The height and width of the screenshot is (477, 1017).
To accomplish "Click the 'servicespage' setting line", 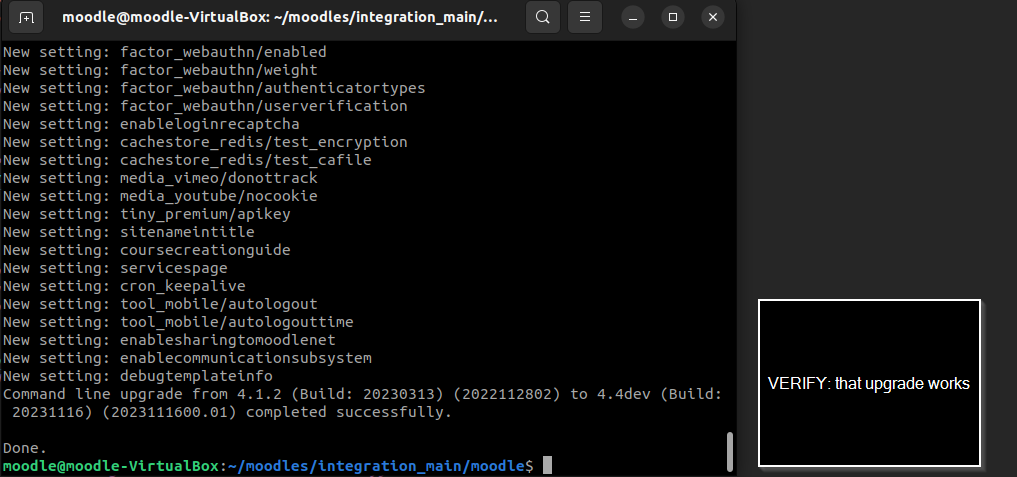I will pos(115,268).
